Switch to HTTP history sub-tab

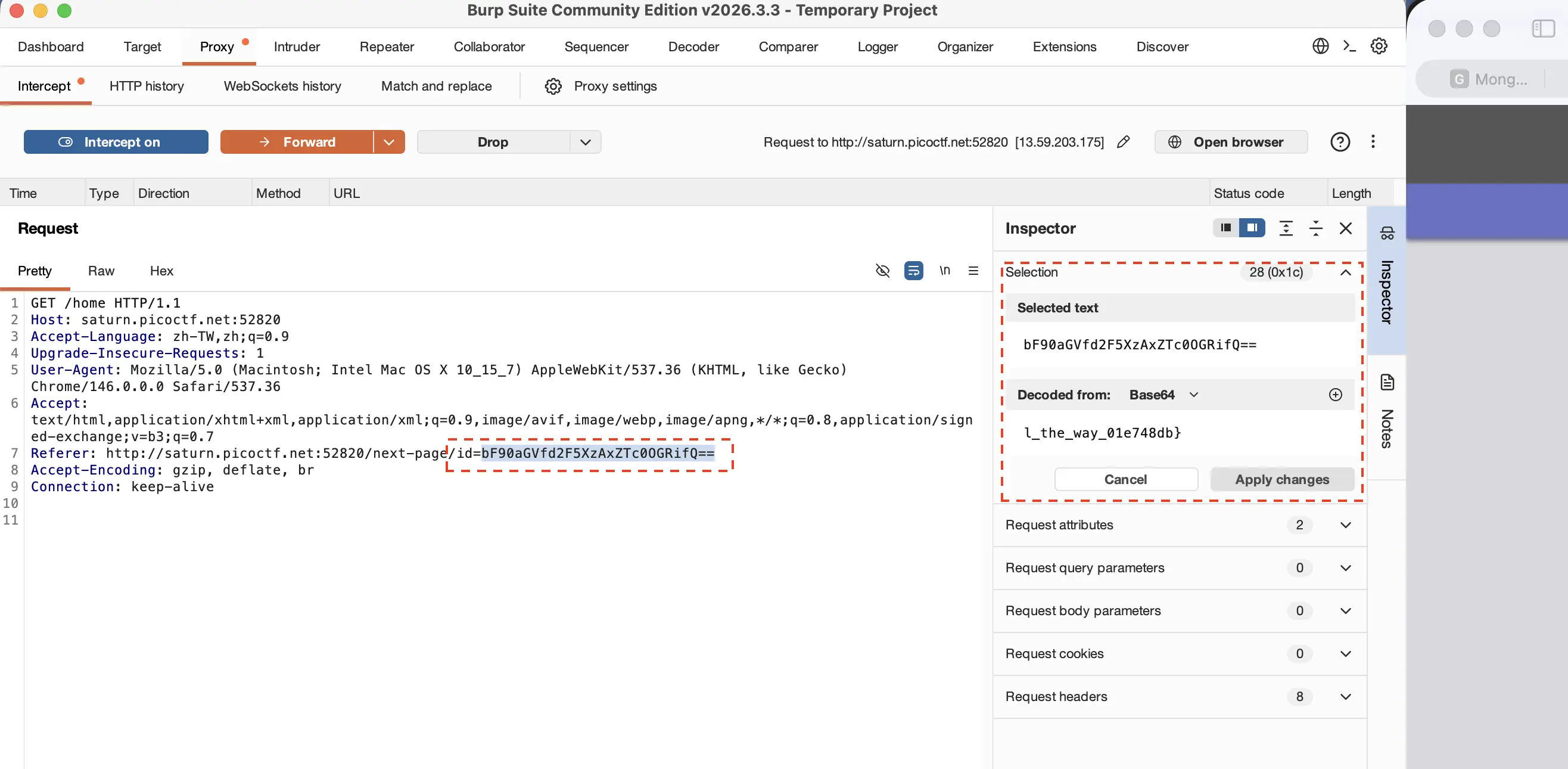[147, 86]
